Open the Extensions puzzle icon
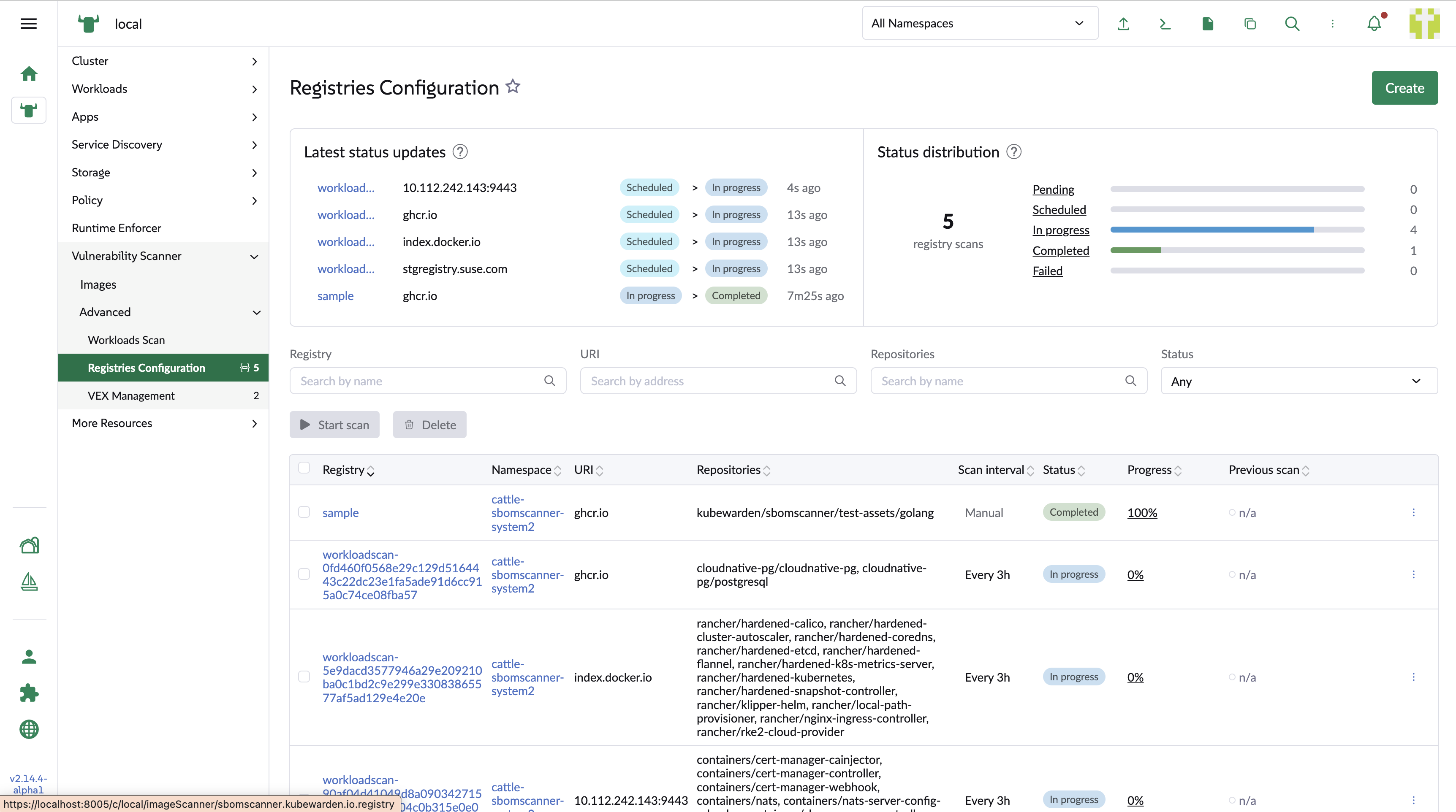Image resolution: width=1456 pixels, height=812 pixels. pos(29,693)
